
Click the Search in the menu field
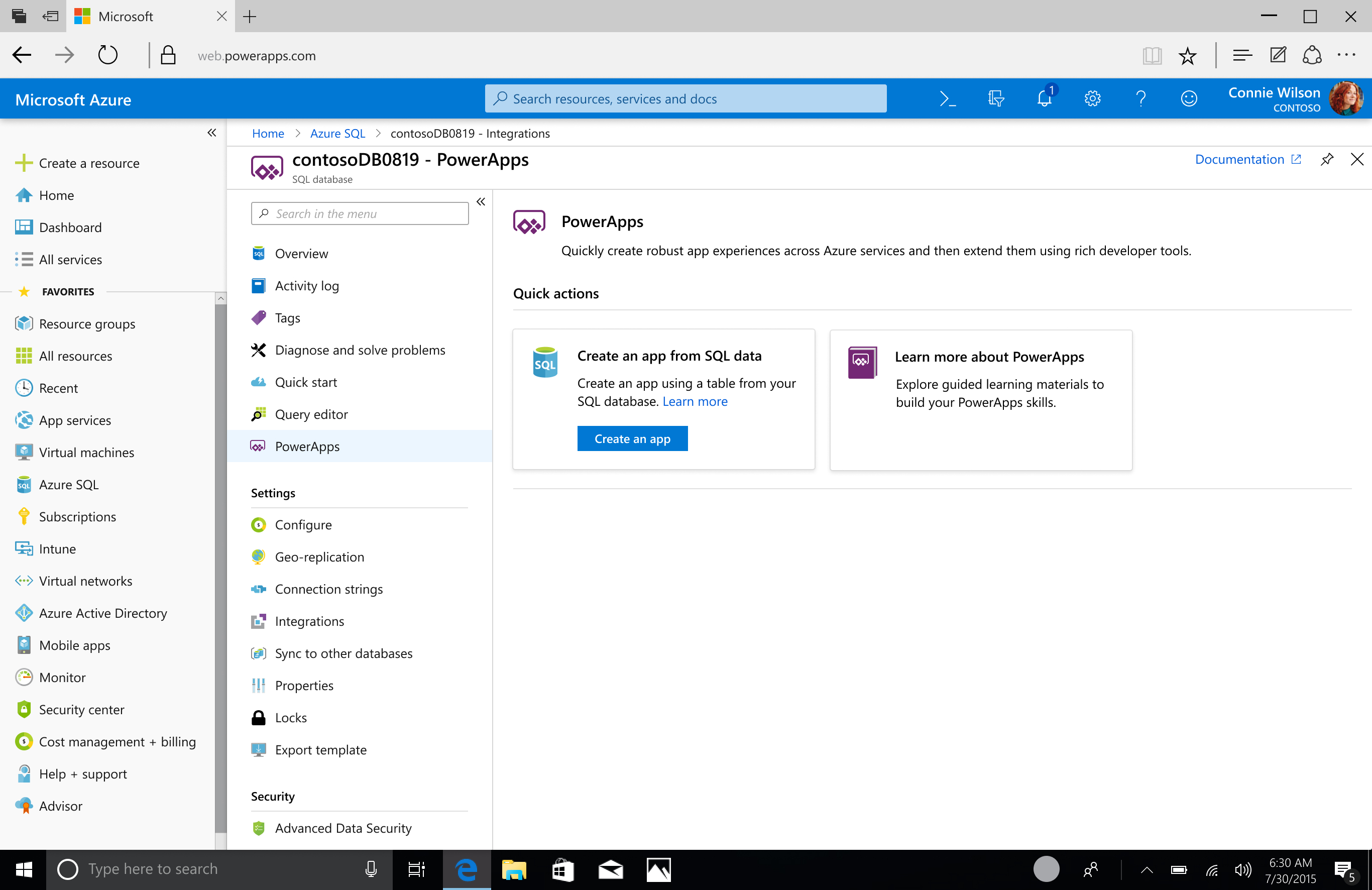360,214
